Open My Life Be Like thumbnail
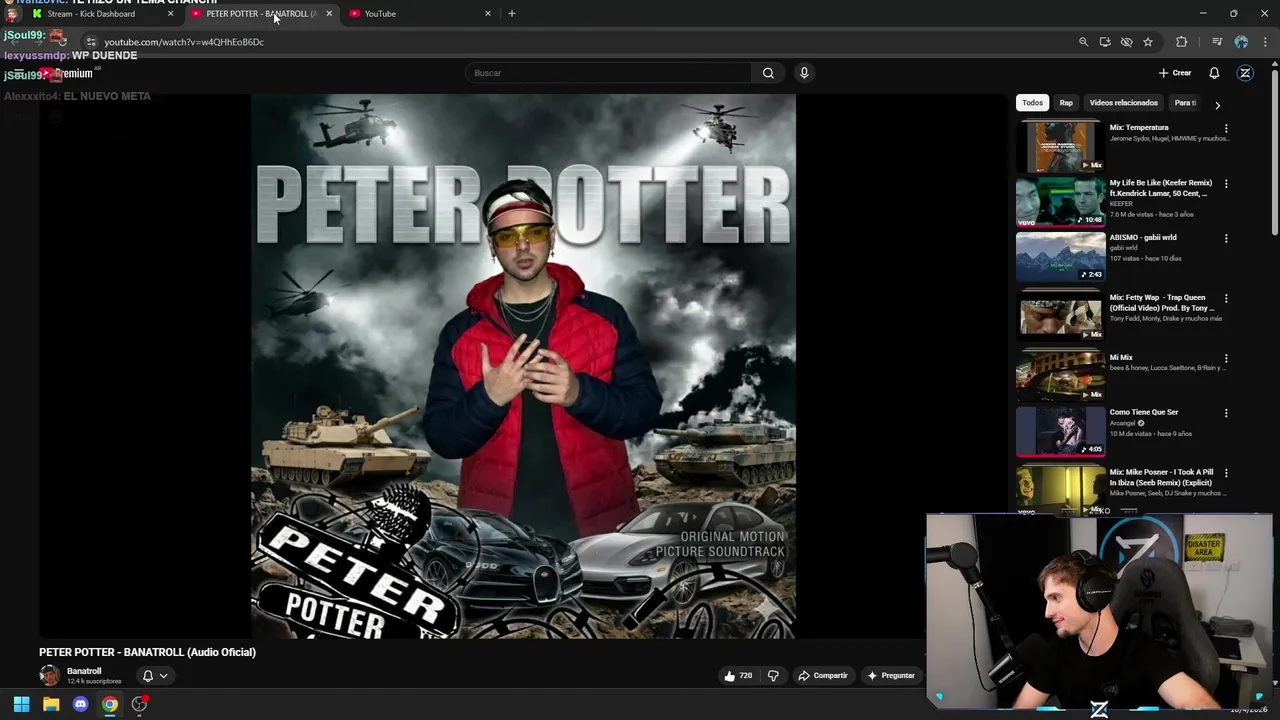 tap(1061, 201)
